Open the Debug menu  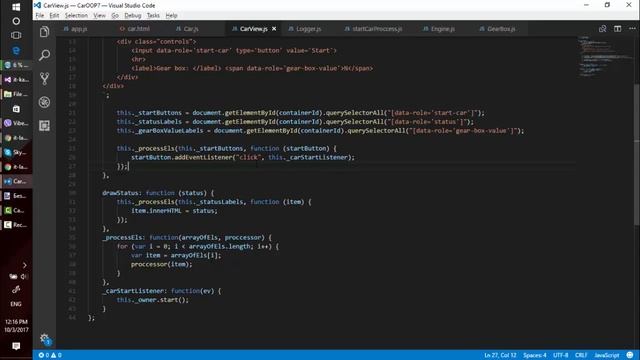(133, 16)
